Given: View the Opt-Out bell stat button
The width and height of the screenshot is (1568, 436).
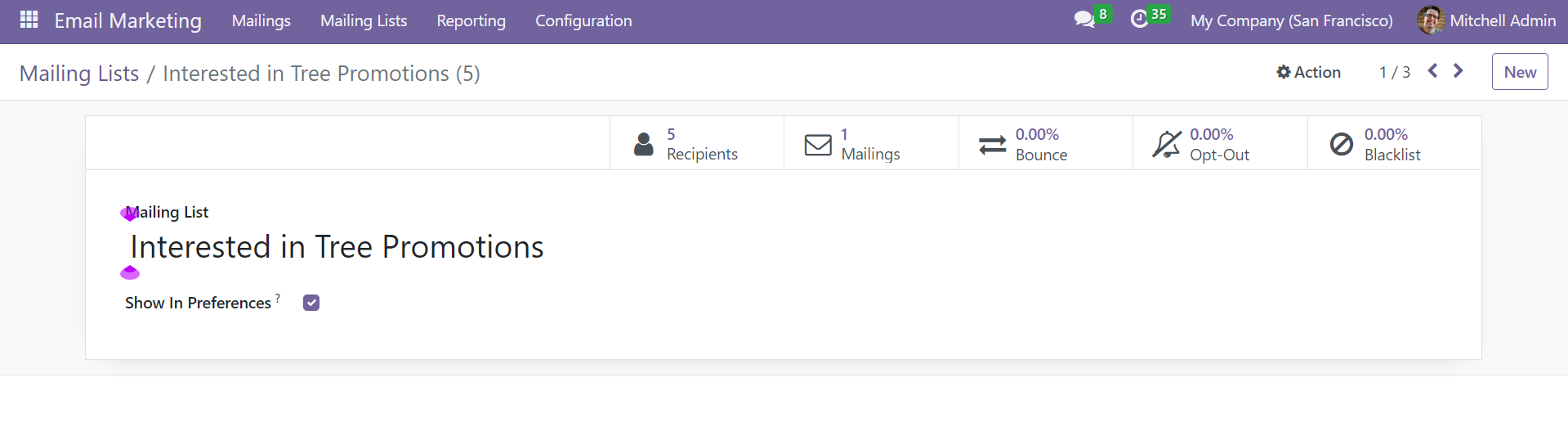Looking at the screenshot, I should (x=1220, y=143).
